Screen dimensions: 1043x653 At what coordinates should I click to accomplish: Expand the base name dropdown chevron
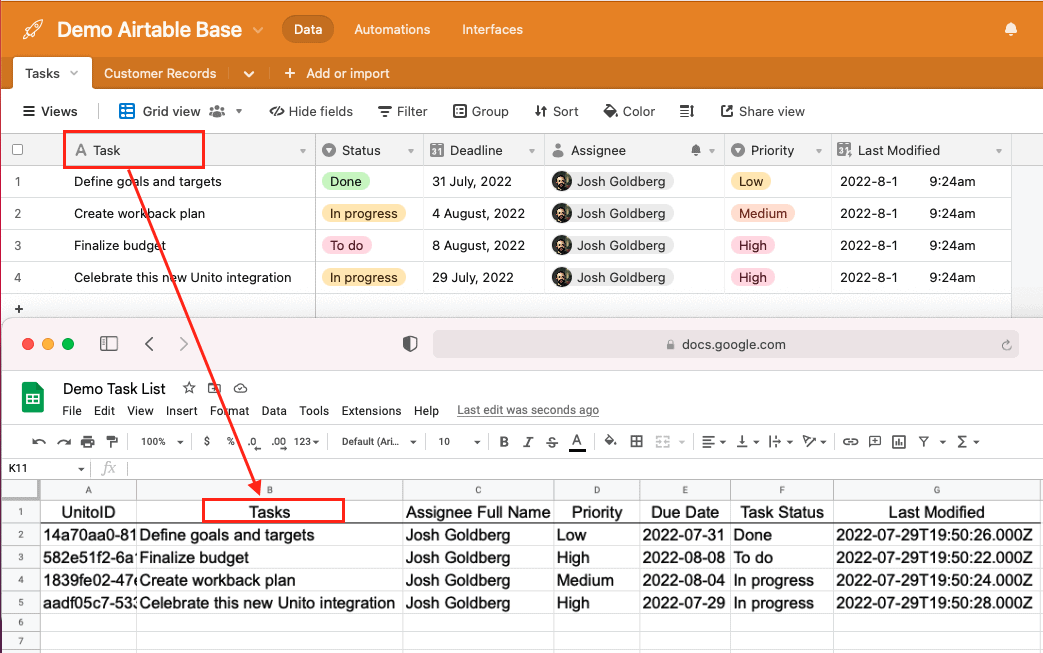pyautogui.click(x=258, y=30)
